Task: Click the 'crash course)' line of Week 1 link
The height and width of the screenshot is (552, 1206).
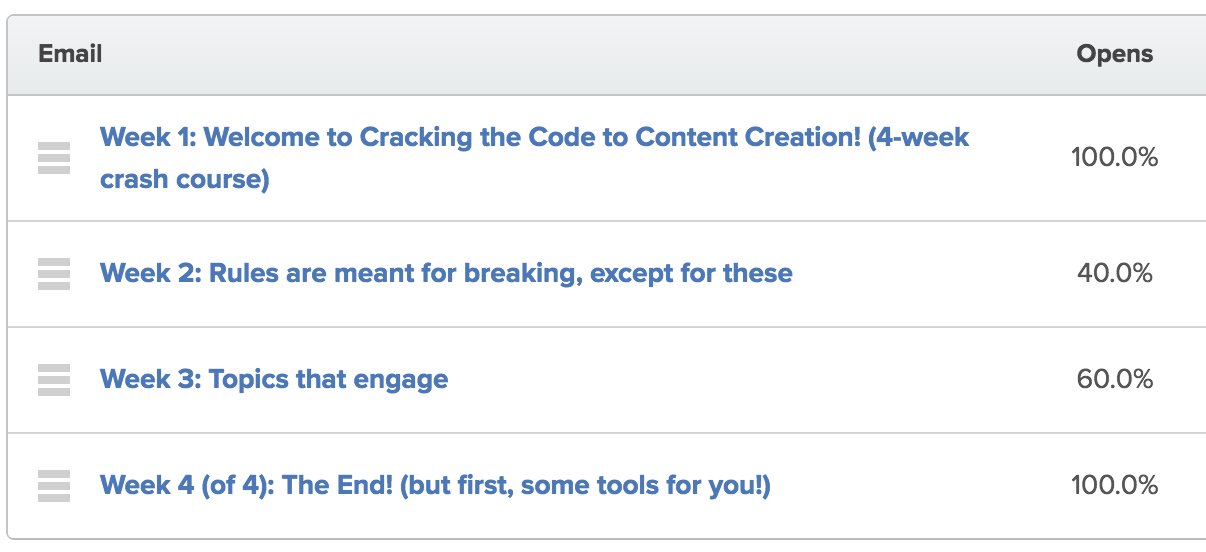Action: (185, 181)
